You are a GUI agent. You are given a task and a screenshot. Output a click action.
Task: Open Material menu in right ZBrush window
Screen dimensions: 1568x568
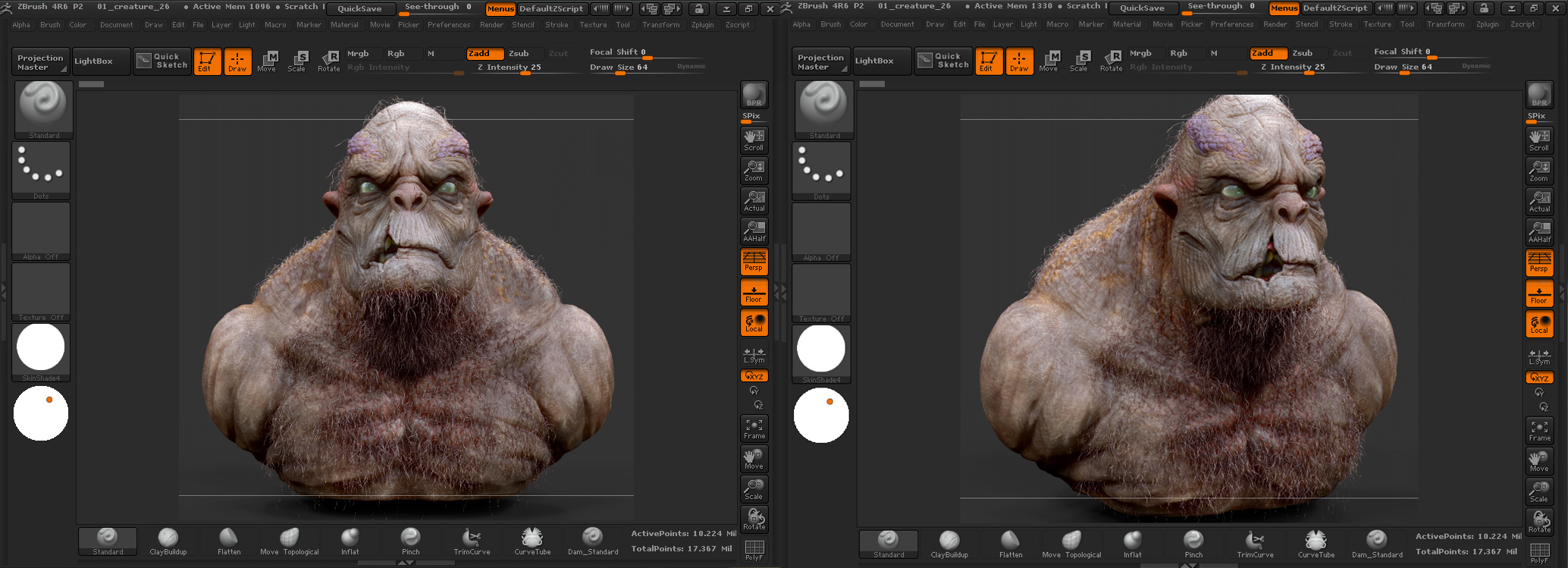tap(1127, 24)
